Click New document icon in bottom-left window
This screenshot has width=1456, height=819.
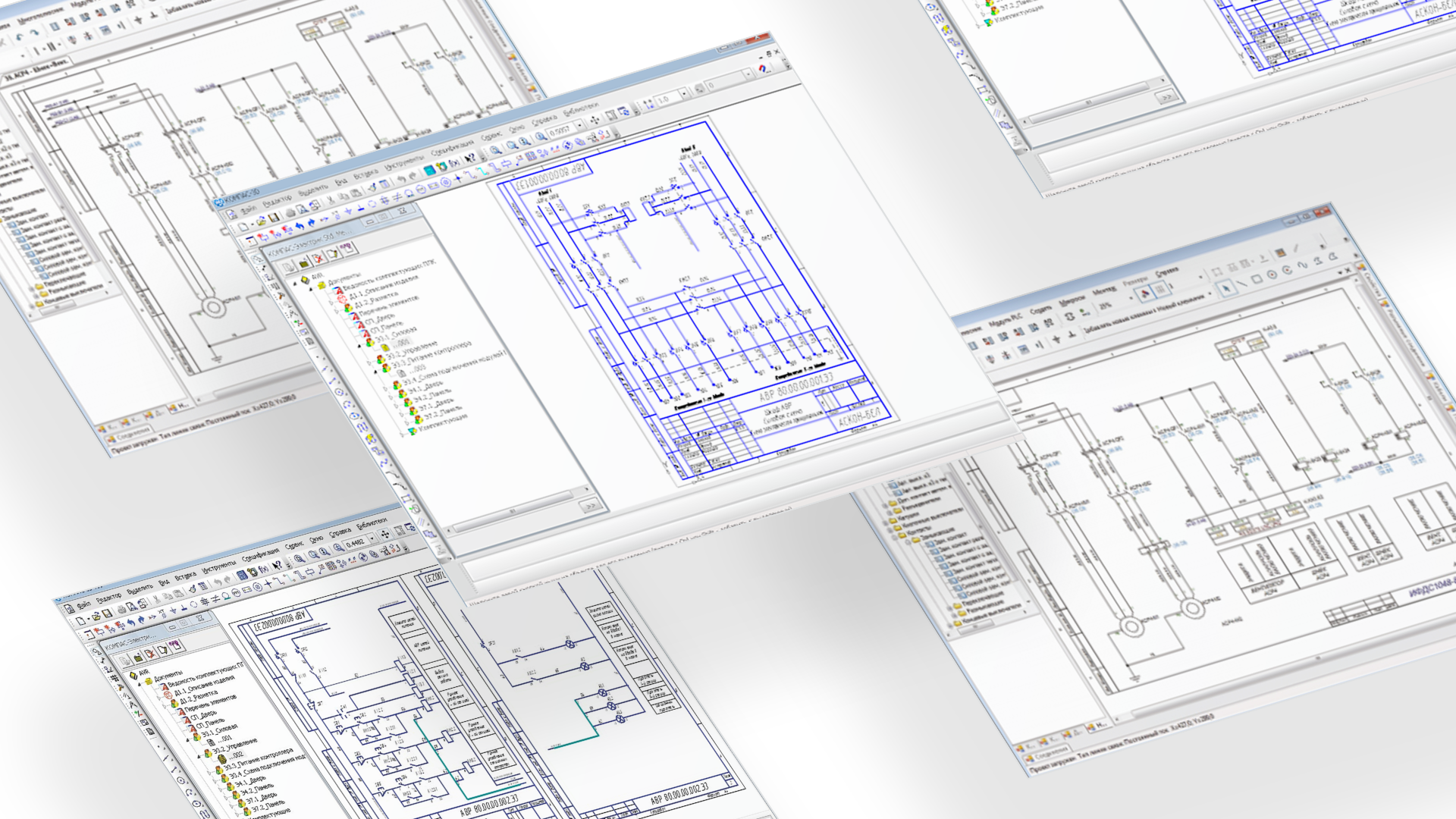coord(80,621)
